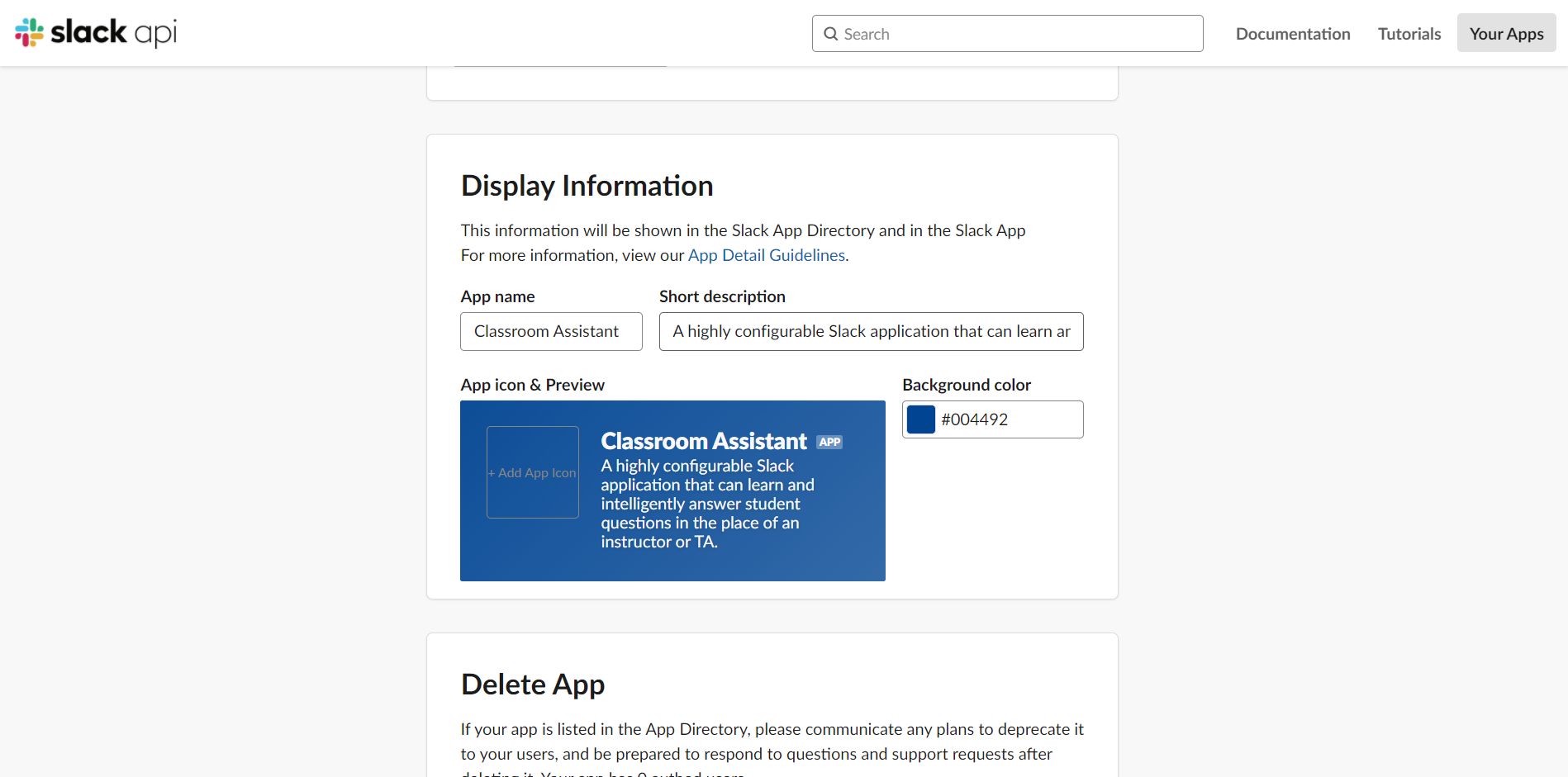This screenshot has height=777, width=1568.
Task: Click the 'Classroom Assistant' preview title
Action: 704,441
